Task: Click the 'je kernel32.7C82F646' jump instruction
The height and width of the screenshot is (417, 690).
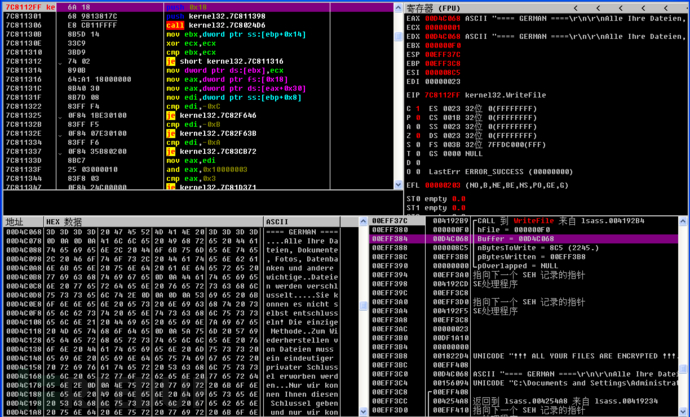Action: (x=211, y=115)
